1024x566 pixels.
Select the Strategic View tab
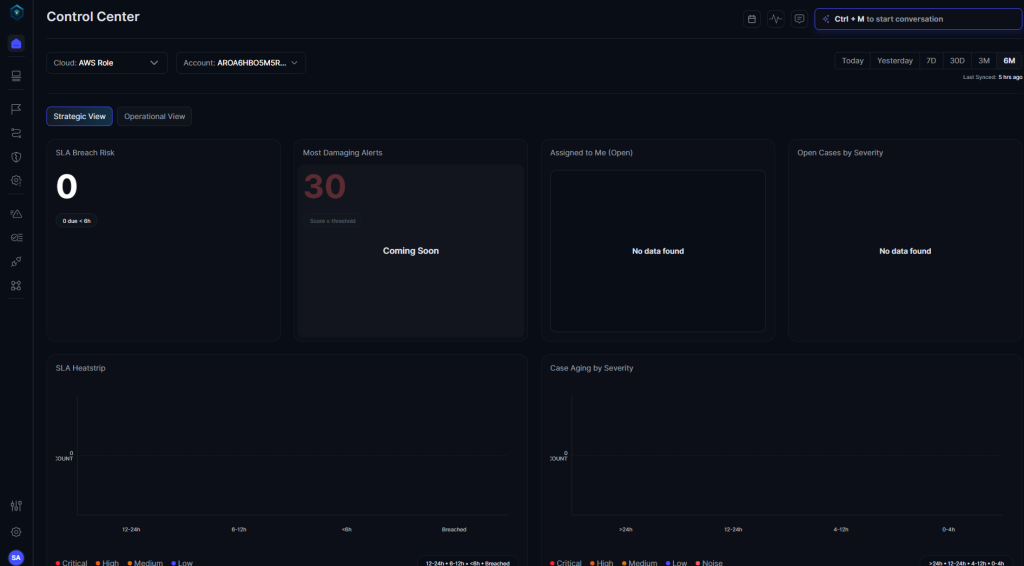(x=79, y=116)
